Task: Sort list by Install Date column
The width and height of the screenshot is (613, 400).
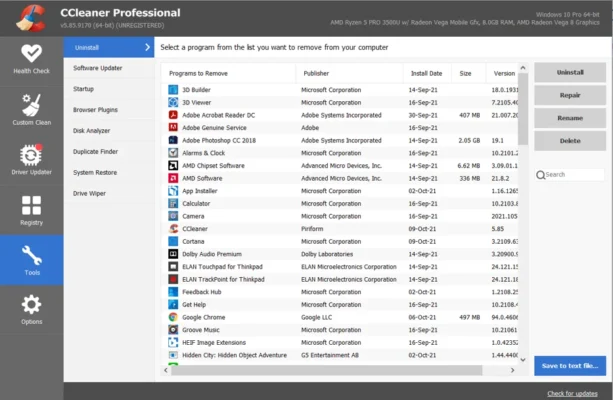Action: pyautogui.click(x=427, y=73)
